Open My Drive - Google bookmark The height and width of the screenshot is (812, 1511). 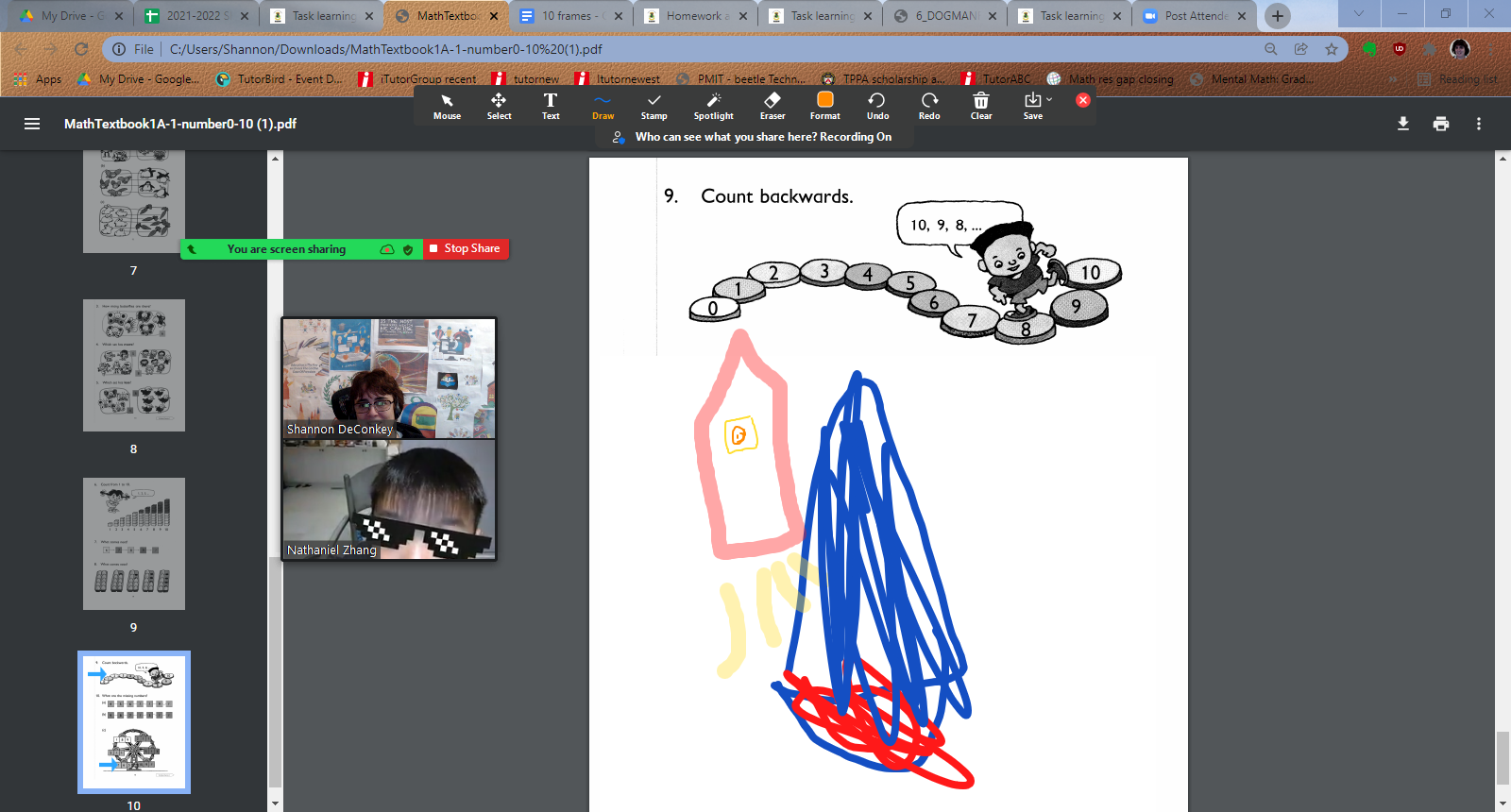139,79
